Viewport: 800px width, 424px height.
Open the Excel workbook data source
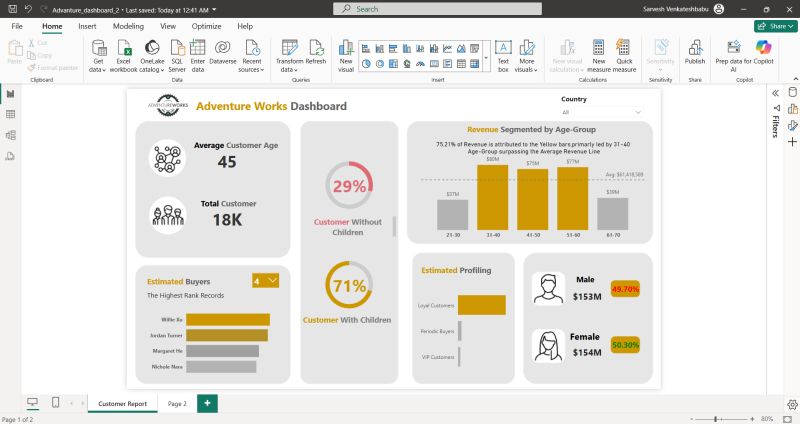[123, 56]
